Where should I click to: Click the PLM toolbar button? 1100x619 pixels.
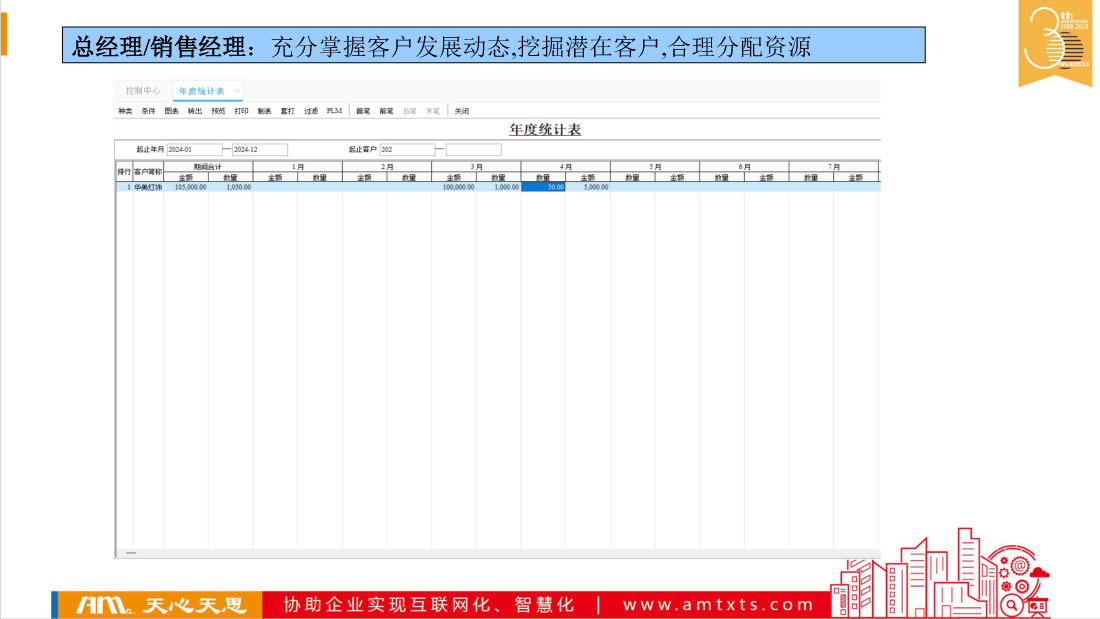[334, 111]
